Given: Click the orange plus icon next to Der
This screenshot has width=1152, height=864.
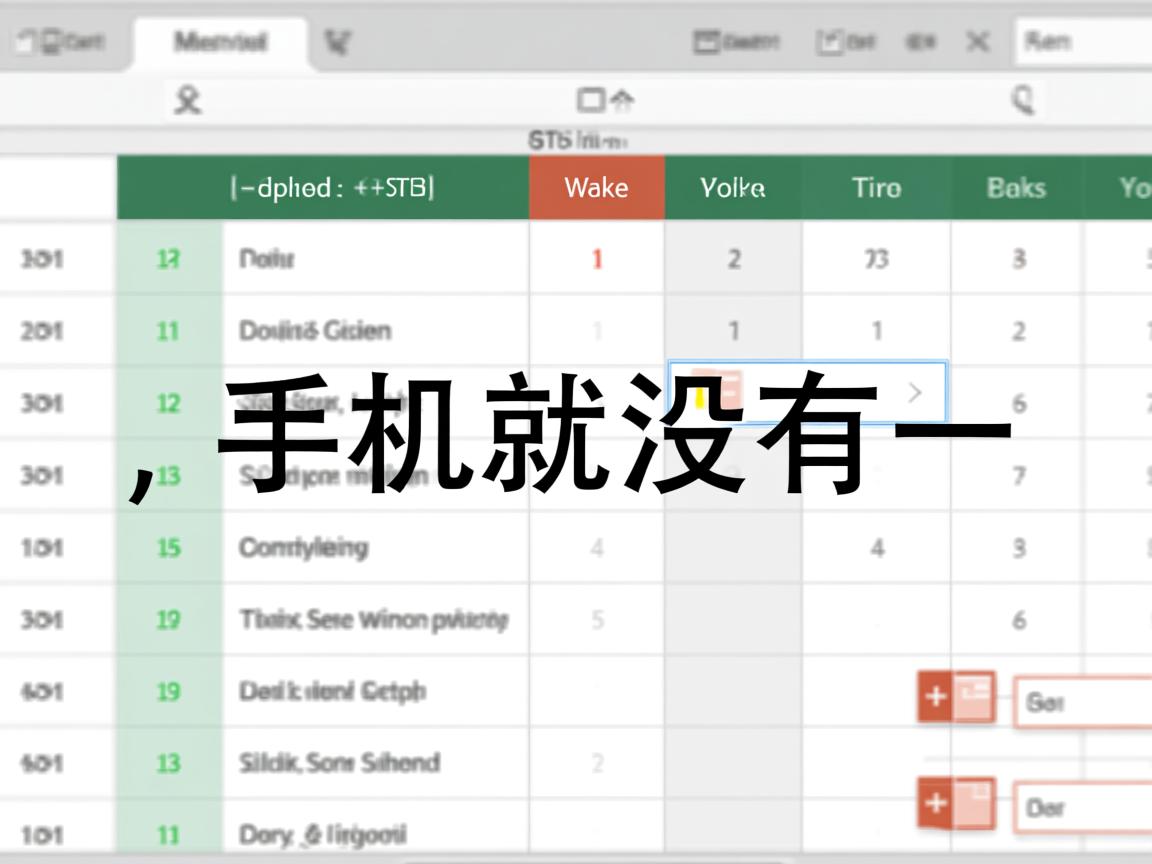Looking at the screenshot, I should click(x=936, y=801).
